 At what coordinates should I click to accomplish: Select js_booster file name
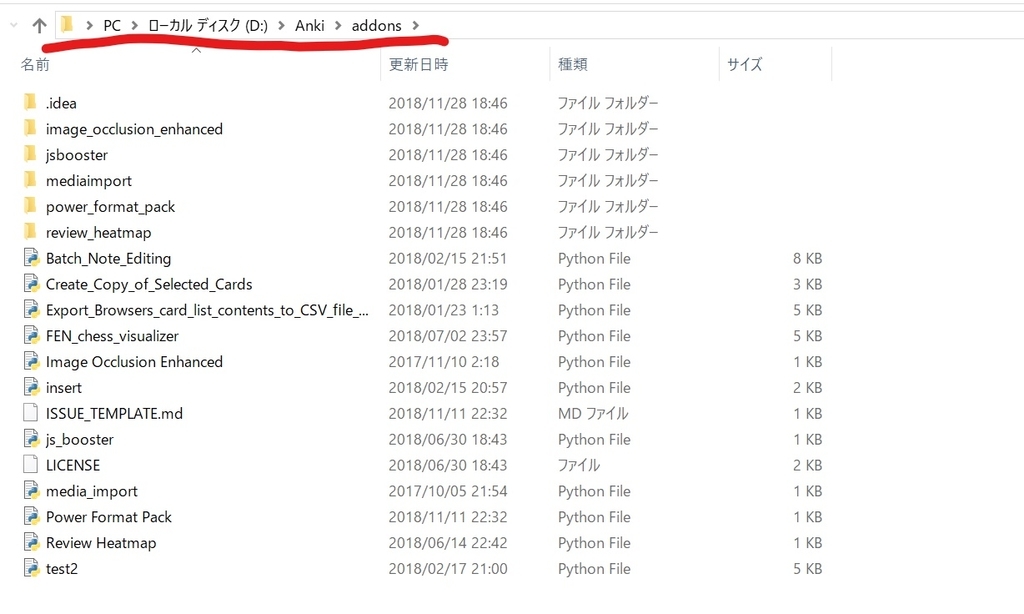[79, 440]
